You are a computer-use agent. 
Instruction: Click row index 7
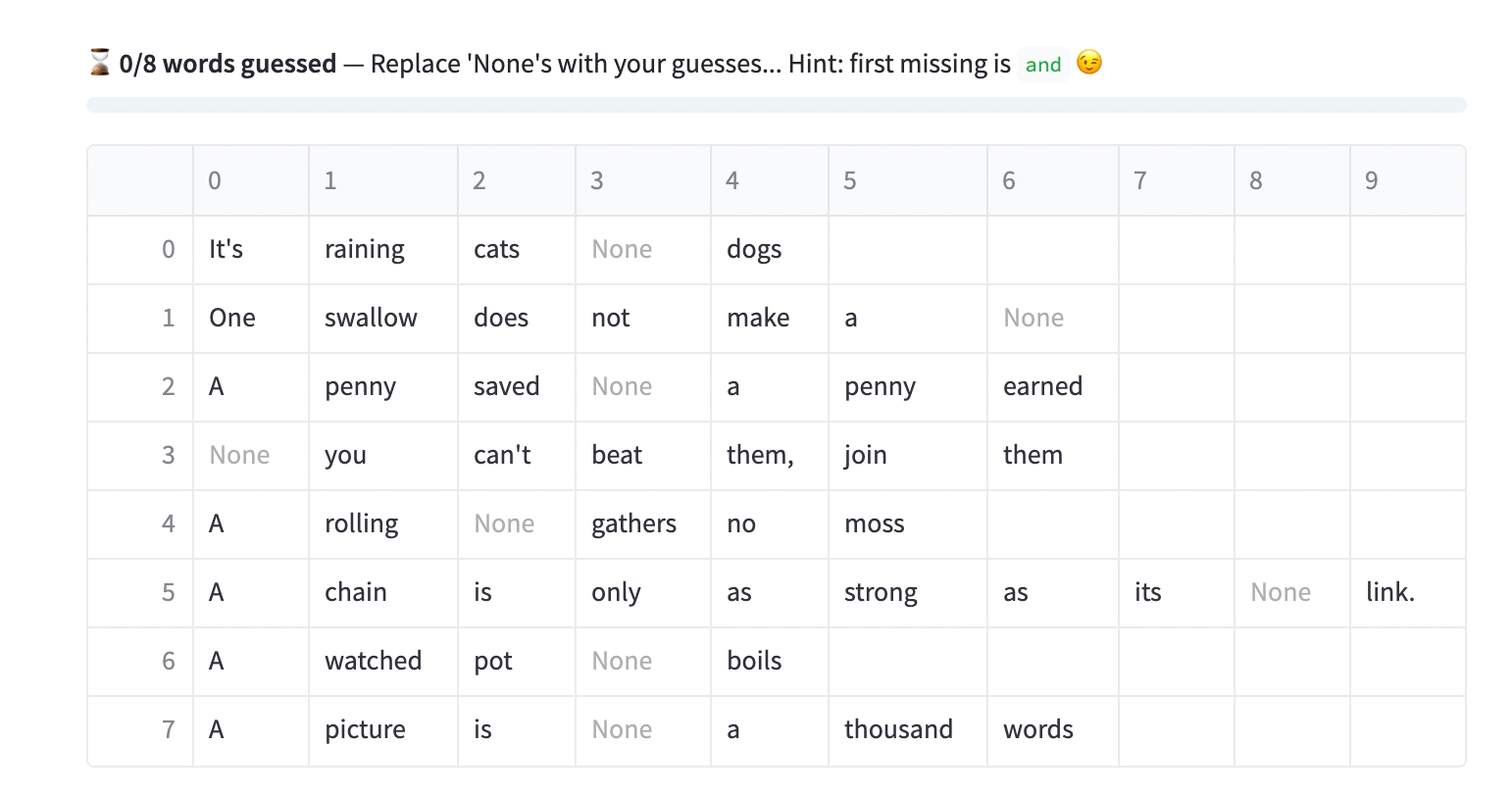168,730
